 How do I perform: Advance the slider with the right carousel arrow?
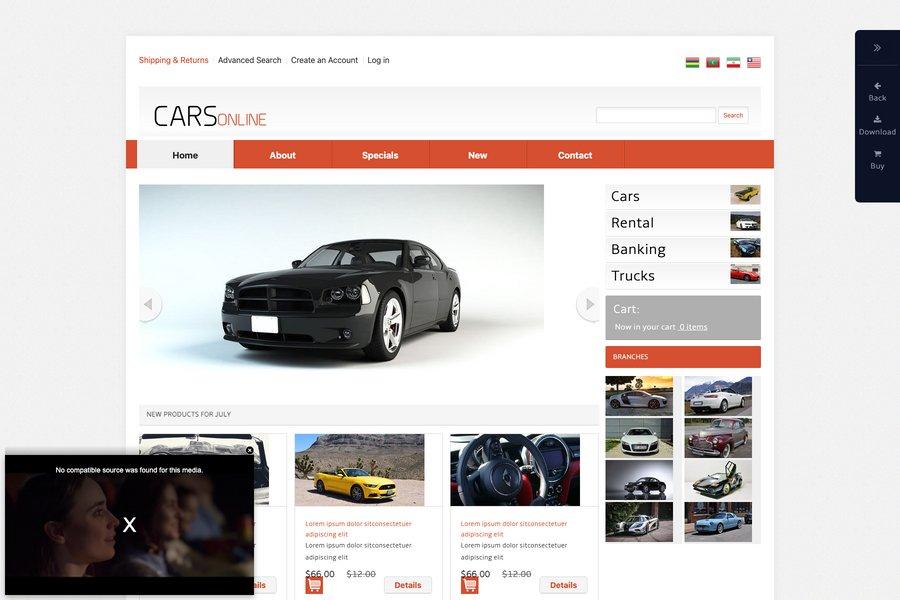pos(589,306)
